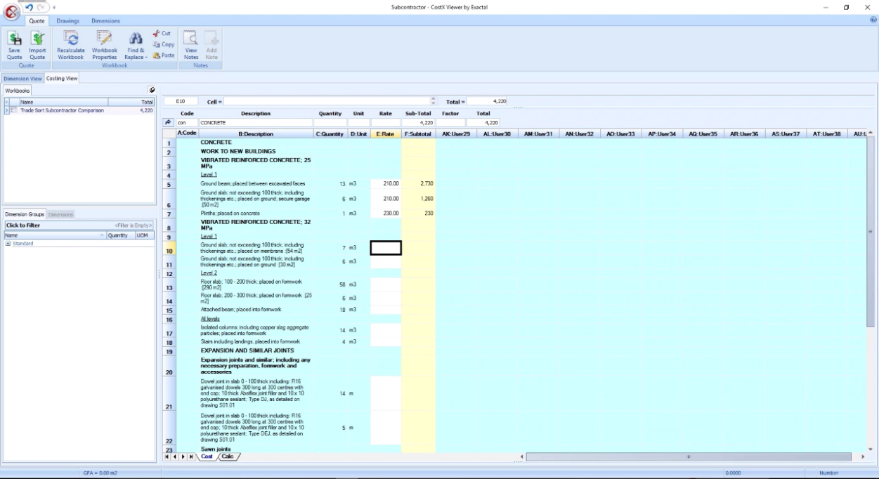The image size is (879, 479).
Task: Click the cell reference box showing E10
Action: pos(181,102)
